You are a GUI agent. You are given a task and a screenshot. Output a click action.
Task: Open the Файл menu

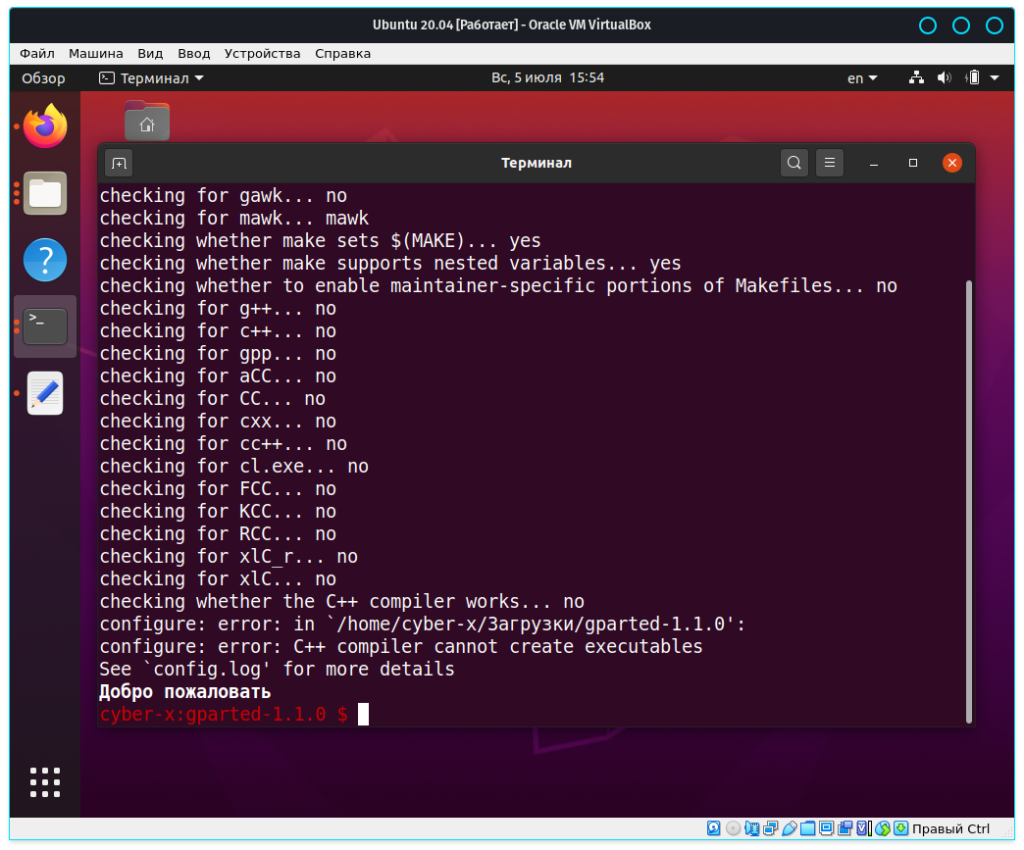37,53
